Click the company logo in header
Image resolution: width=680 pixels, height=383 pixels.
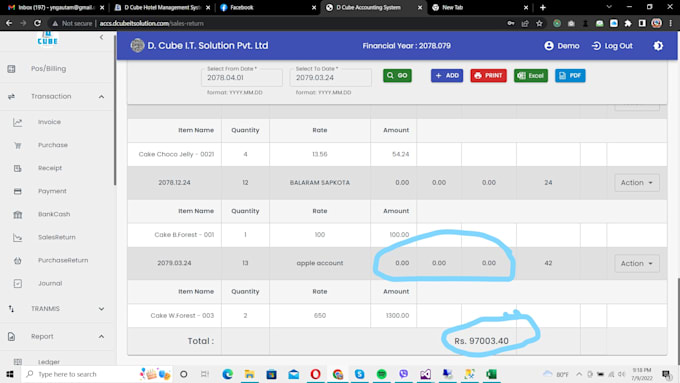[x=137, y=46]
